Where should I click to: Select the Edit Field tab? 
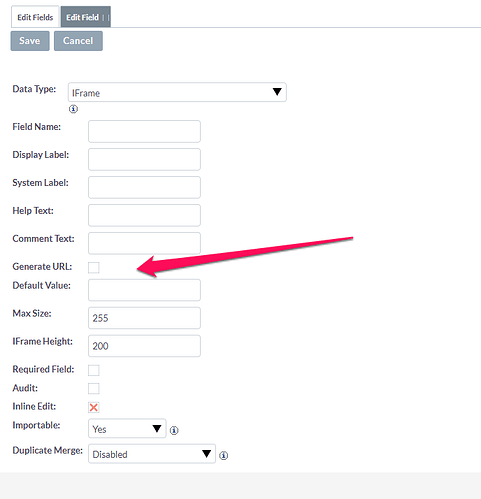(86, 17)
